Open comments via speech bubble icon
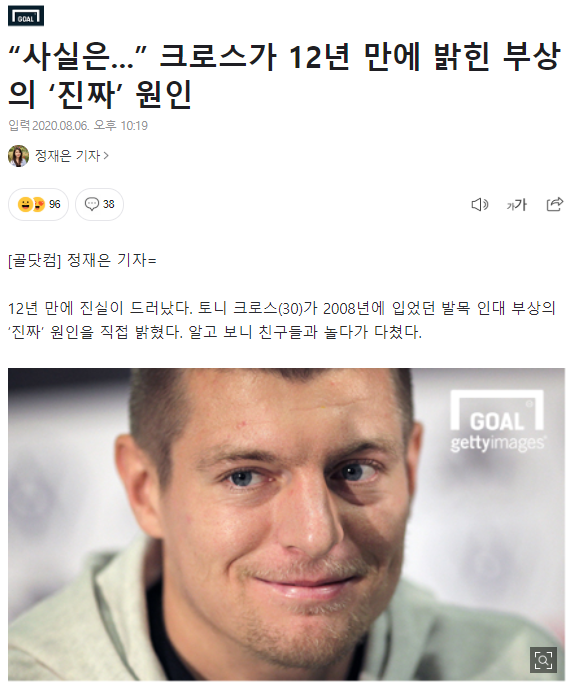574x697 pixels. pos(92,204)
